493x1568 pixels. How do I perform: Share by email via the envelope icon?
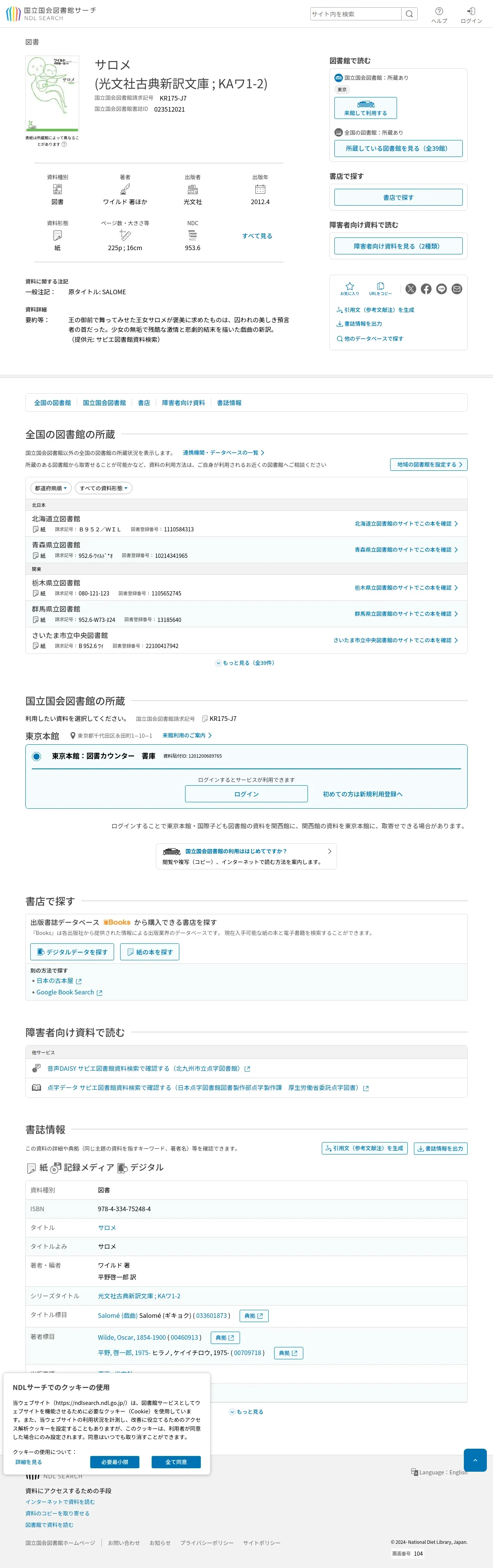point(457,289)
